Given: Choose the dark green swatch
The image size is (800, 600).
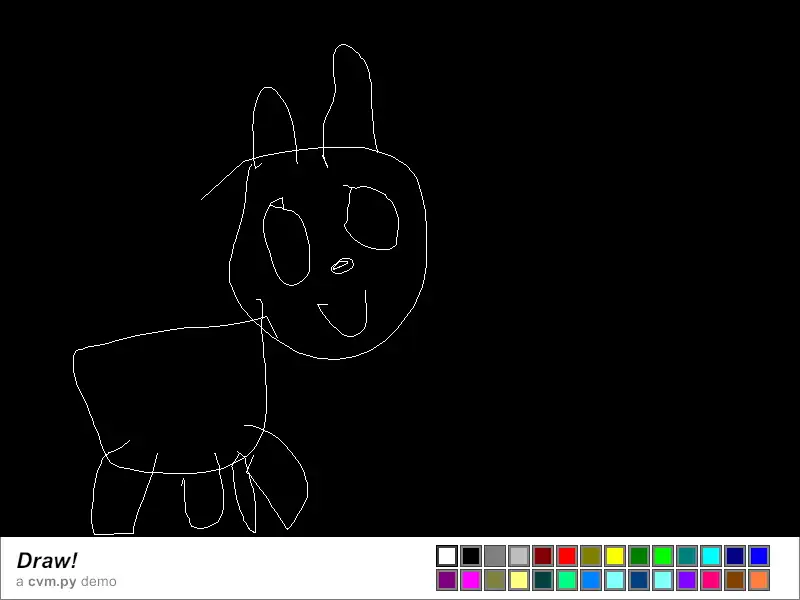Looking at the screenshot, I should click(x=639, y=556).
